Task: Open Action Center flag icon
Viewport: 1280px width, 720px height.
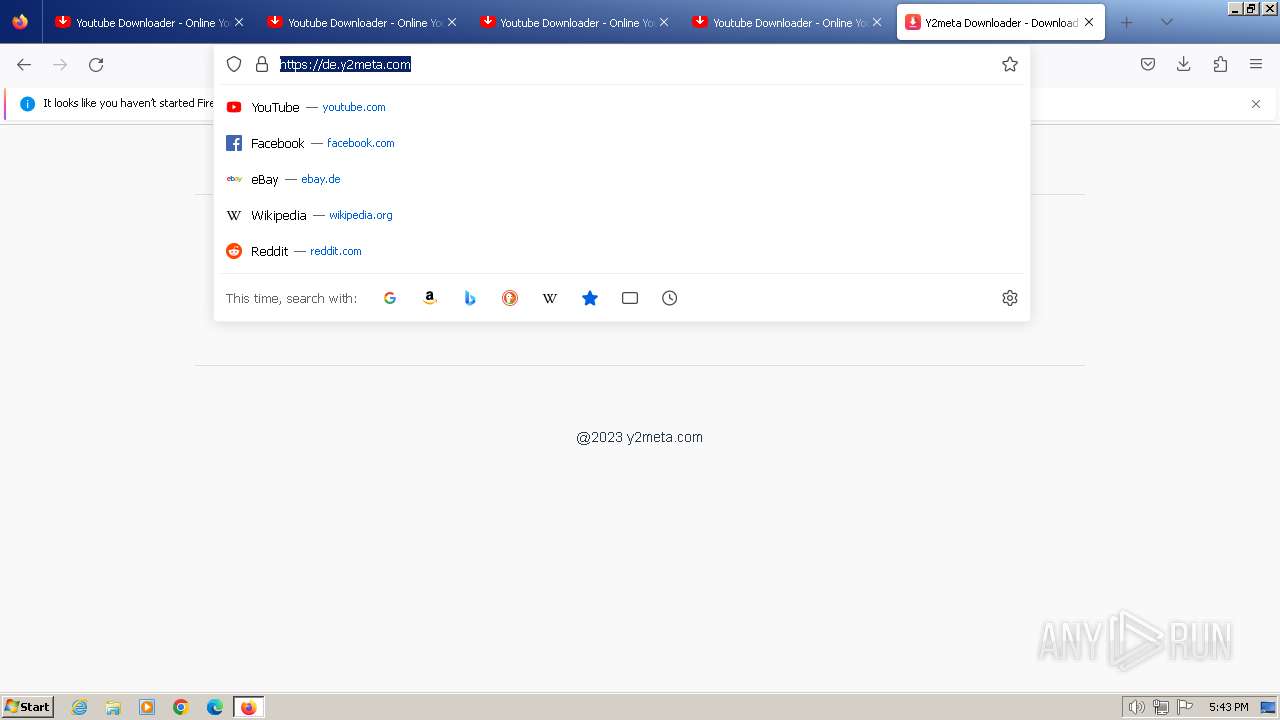Action: (x=1185, y=707)
